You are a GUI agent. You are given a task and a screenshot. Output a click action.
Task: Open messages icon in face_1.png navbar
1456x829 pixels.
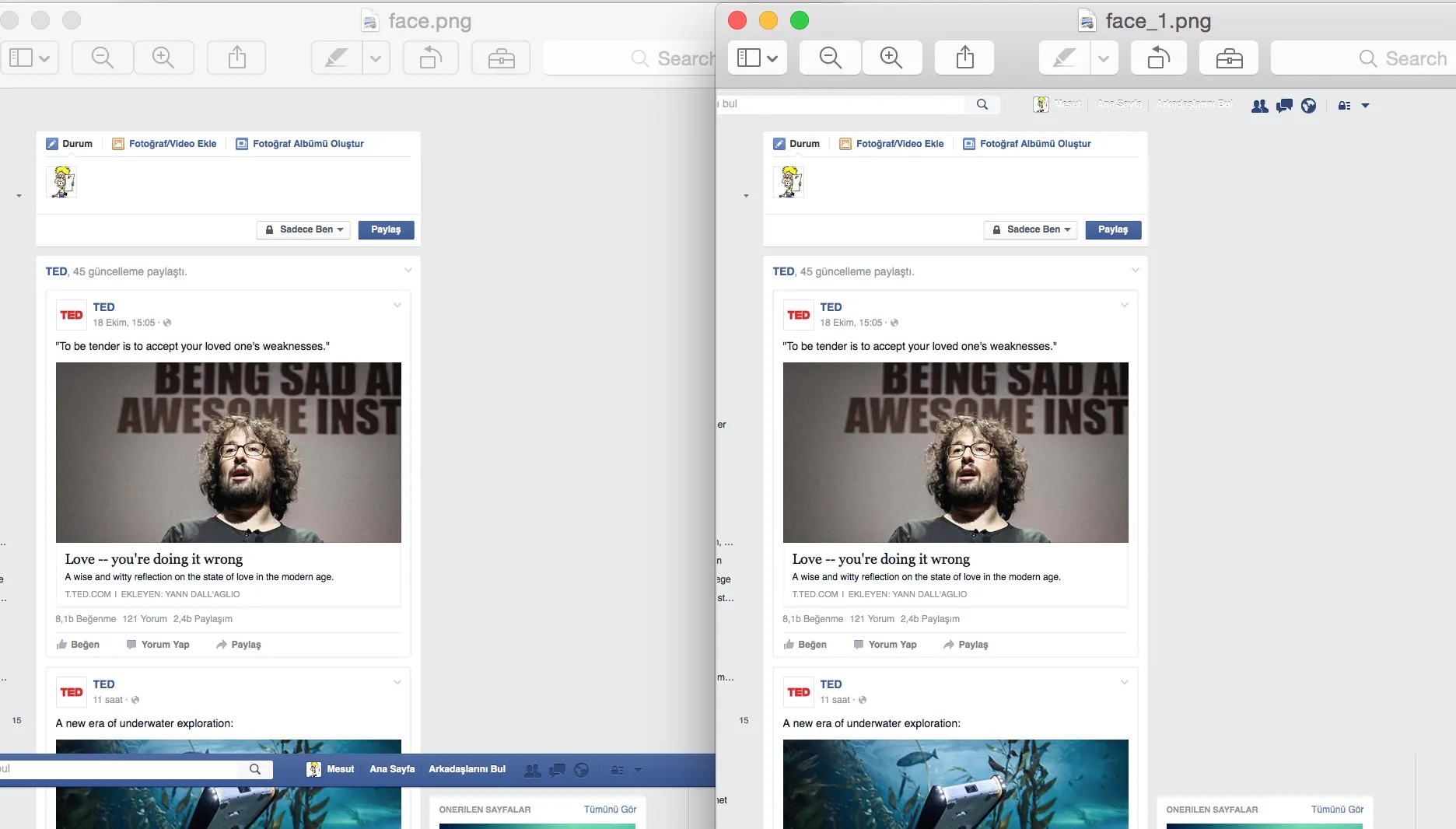tap(1284, 106)
